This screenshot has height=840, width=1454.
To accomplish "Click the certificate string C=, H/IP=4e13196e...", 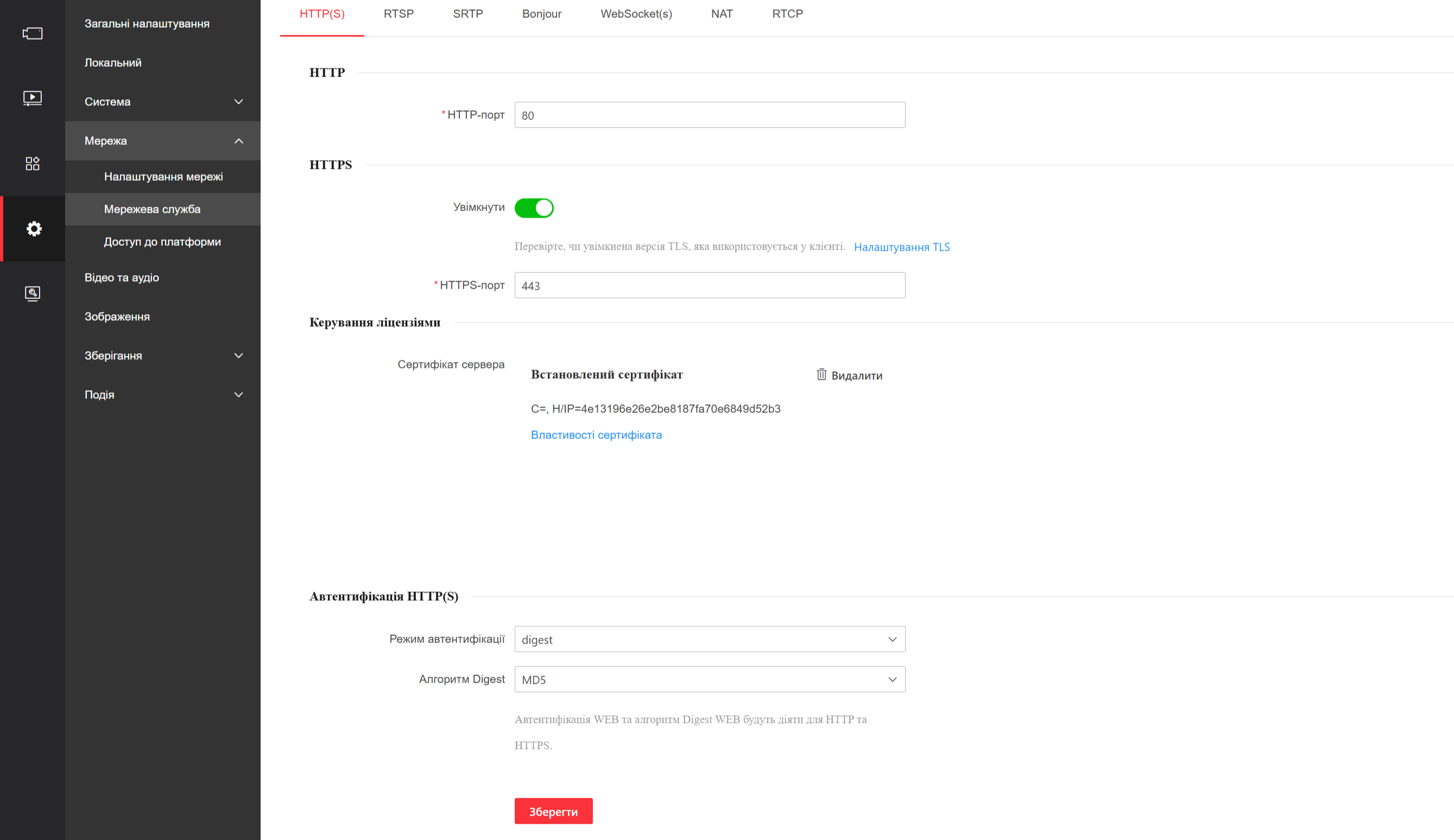I will [655, 409].
